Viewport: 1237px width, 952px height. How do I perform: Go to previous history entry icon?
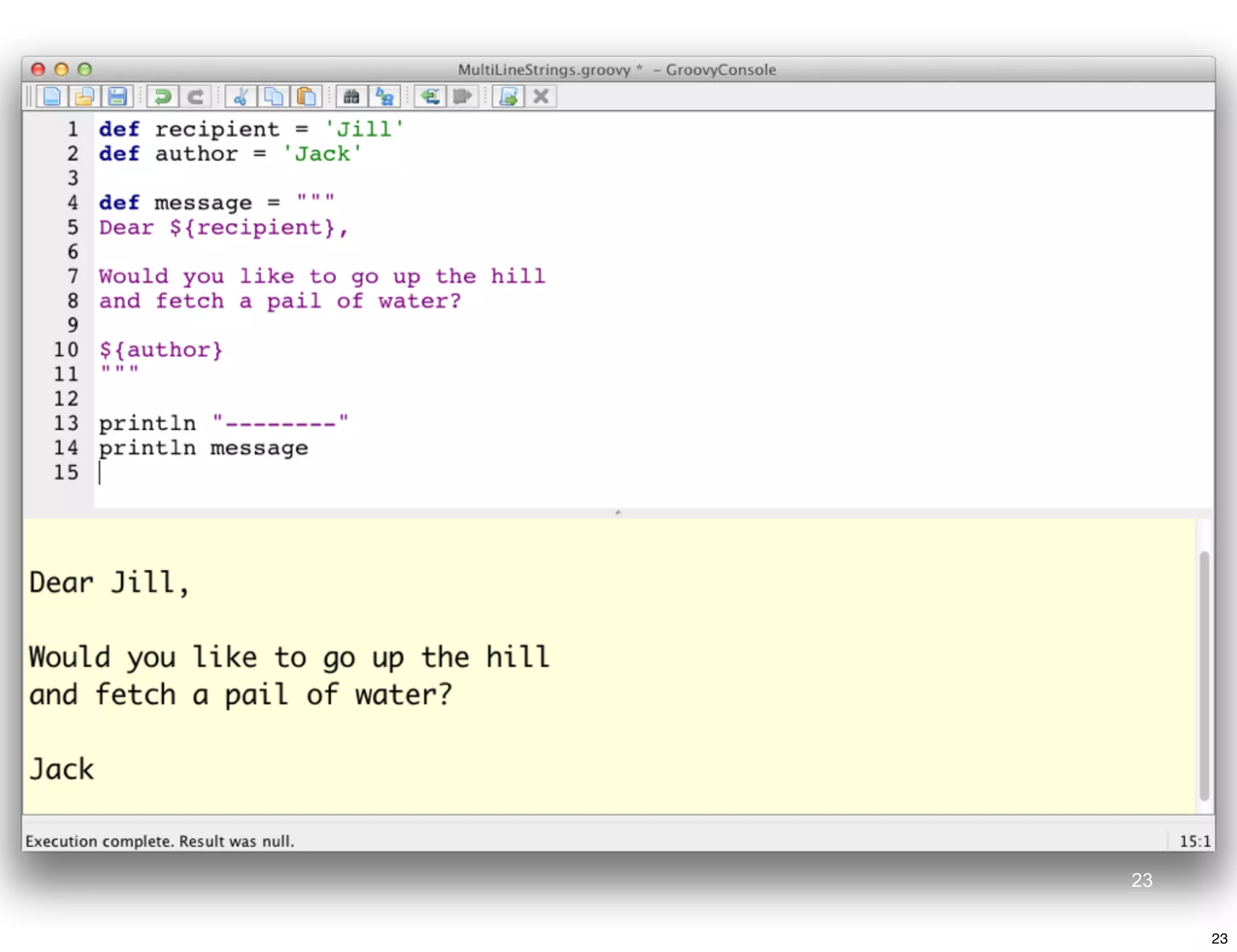[x=430, y=97]
